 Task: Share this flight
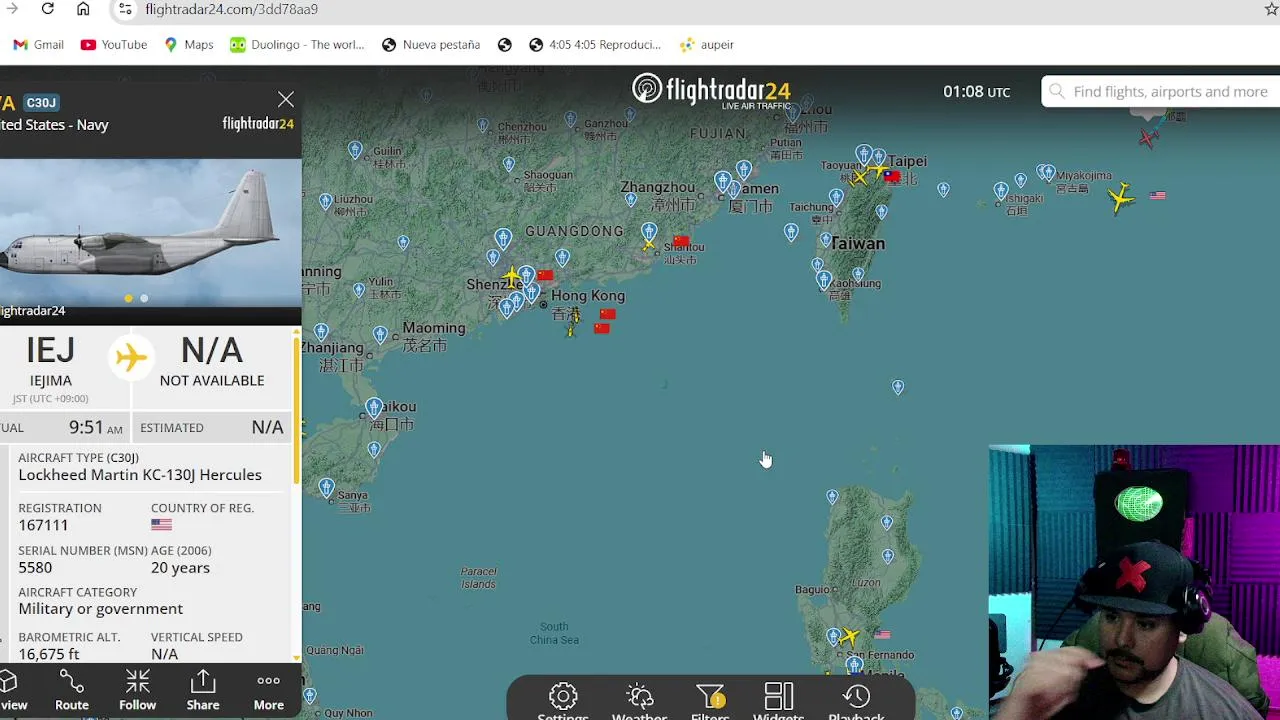click(x=203, y=690)
